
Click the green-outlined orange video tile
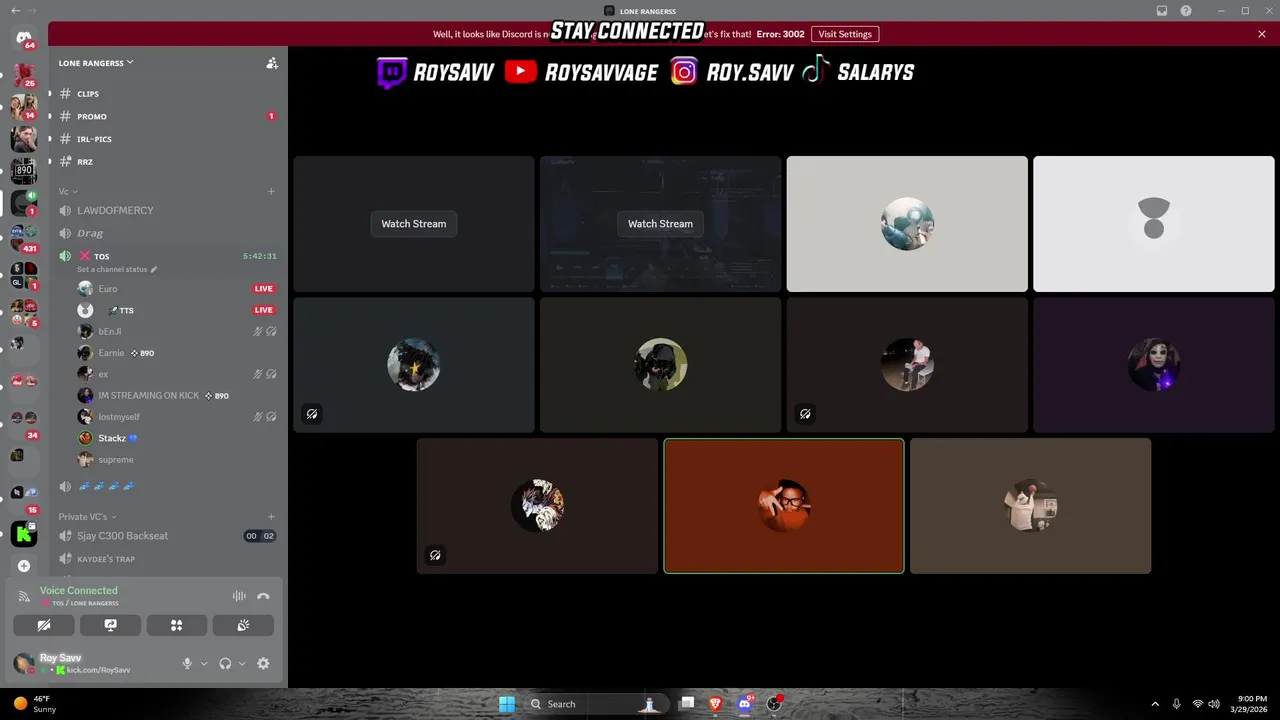pyautogui.click(x=784, y=506)
